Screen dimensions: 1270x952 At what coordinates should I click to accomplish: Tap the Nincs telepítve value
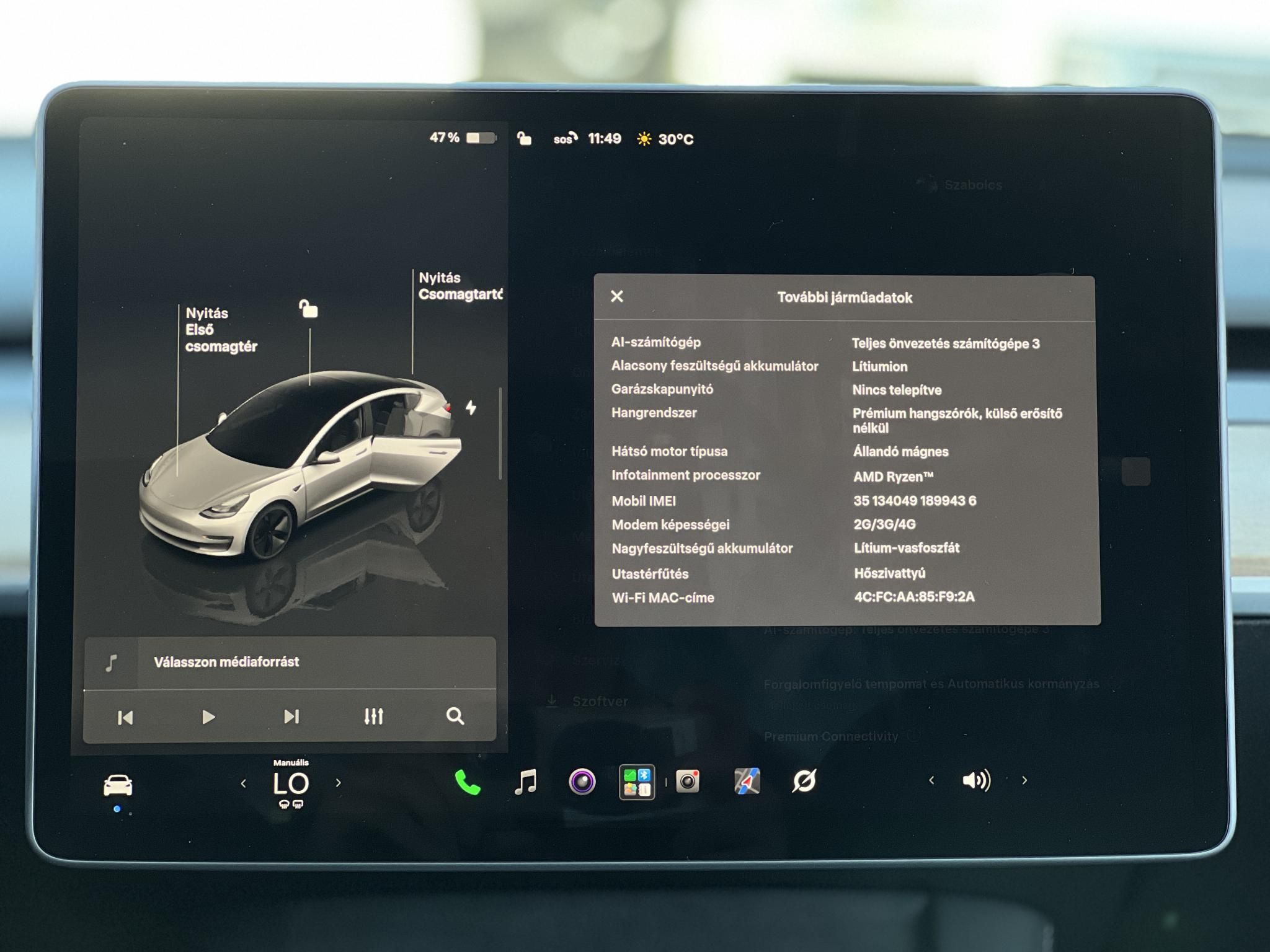click(x=897, y=390)
